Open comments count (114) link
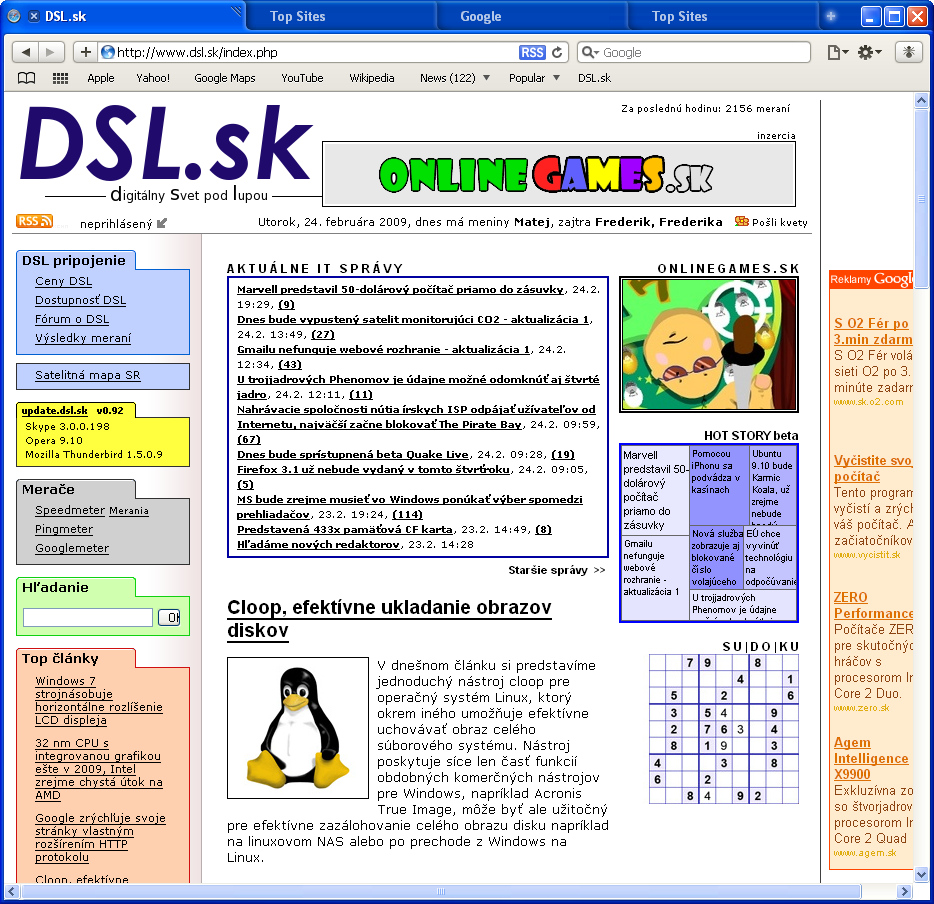934x904 pixels. [407, 515]
